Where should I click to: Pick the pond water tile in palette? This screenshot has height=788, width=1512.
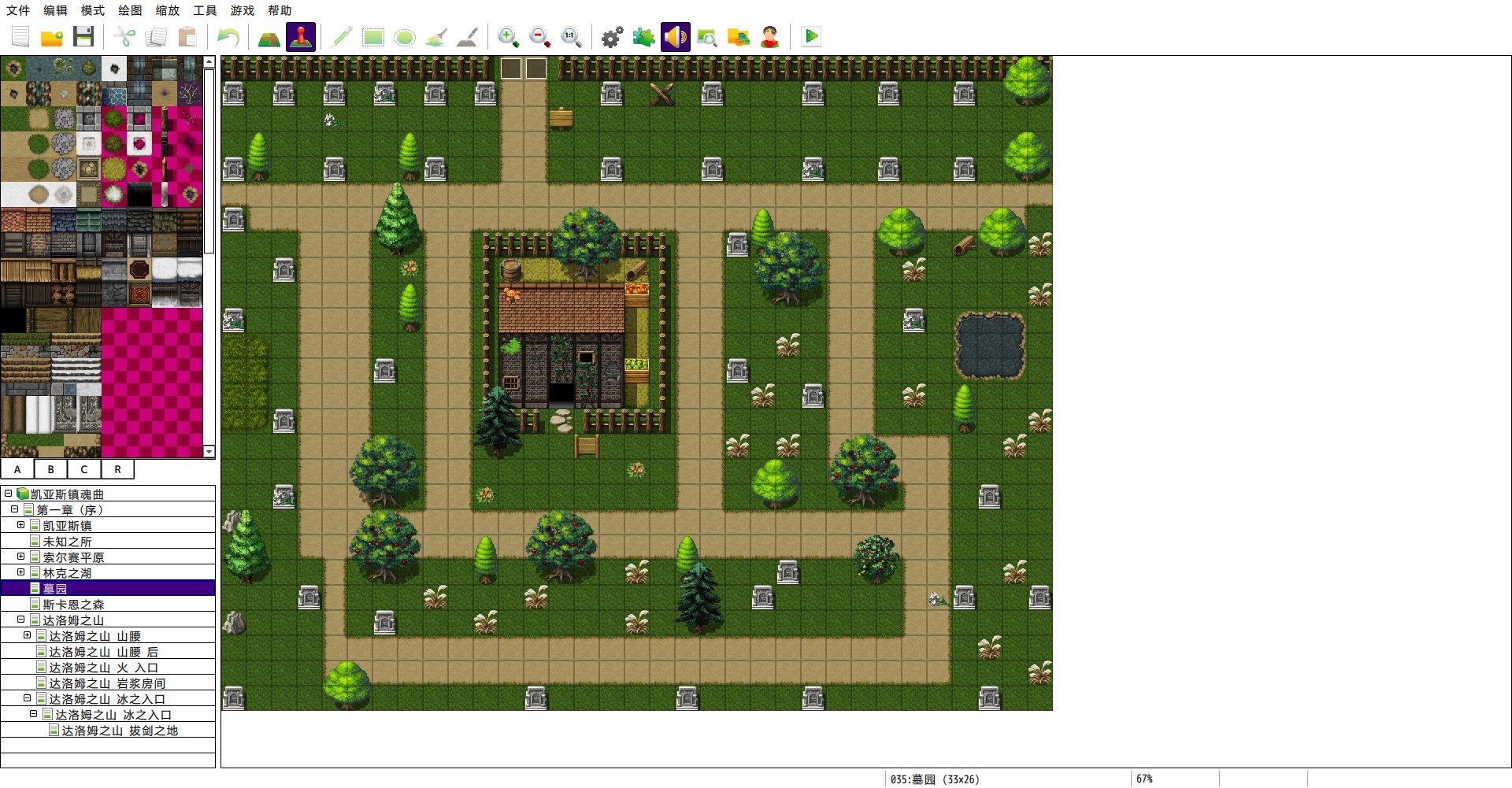pyautogui.click(x=13, y=68)
